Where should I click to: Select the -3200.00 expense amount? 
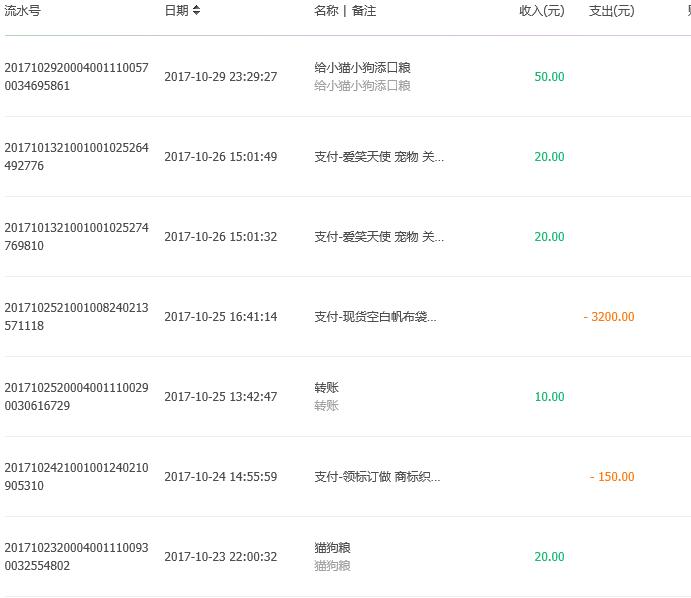tap(609, 316)
